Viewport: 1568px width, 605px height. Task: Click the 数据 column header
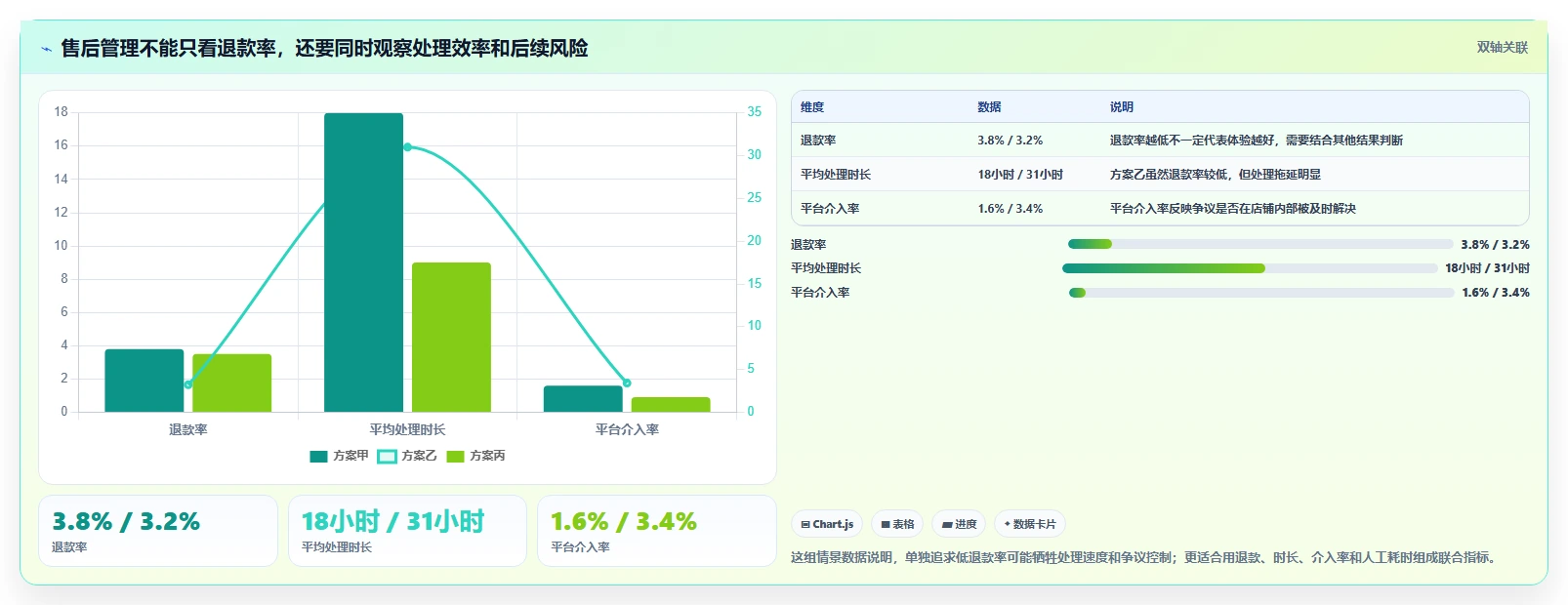click(989, 107)
